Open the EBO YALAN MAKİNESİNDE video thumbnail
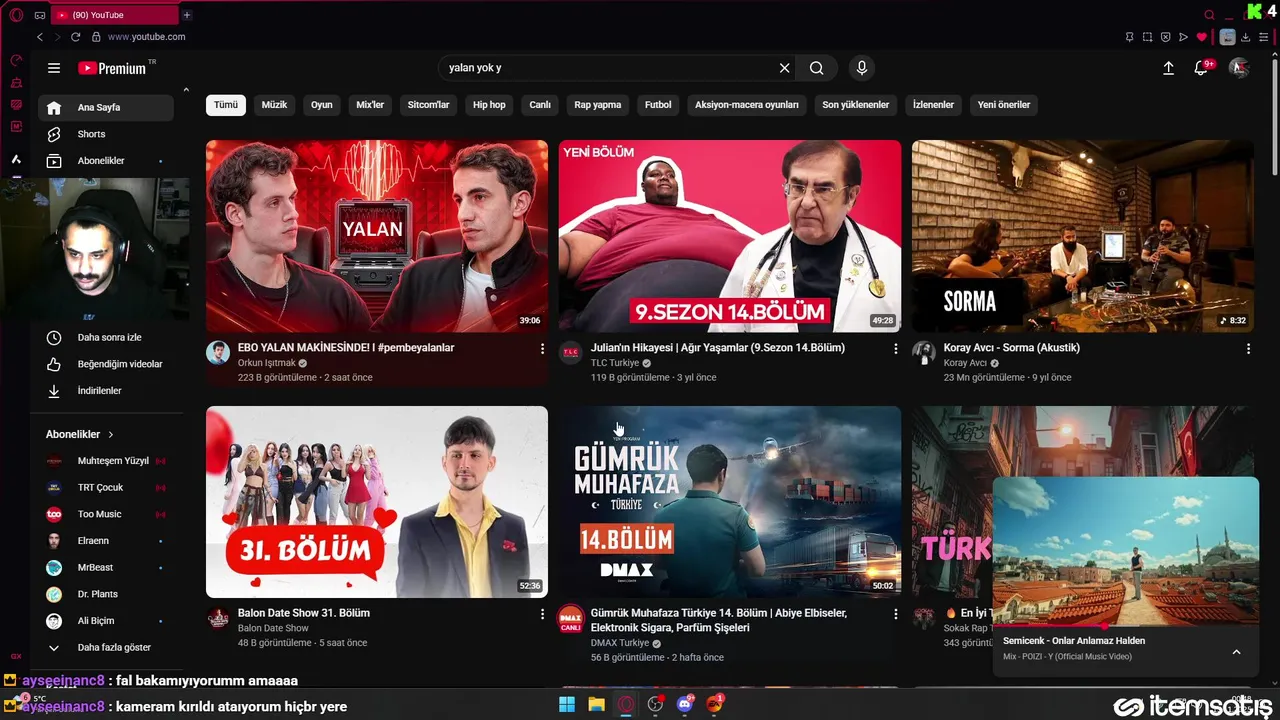This screenshot has width=1280, height=720. pos(377,236)
